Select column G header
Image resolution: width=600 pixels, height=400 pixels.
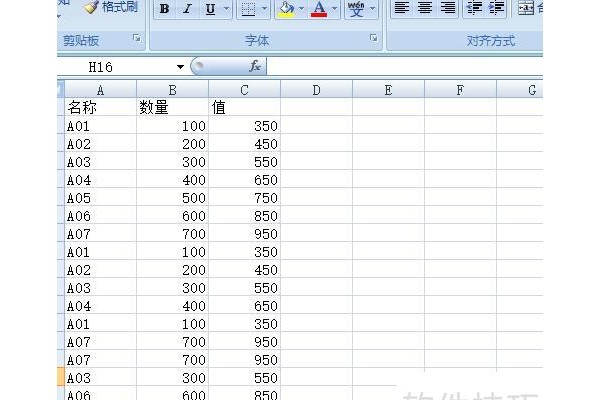coord(520,90)
